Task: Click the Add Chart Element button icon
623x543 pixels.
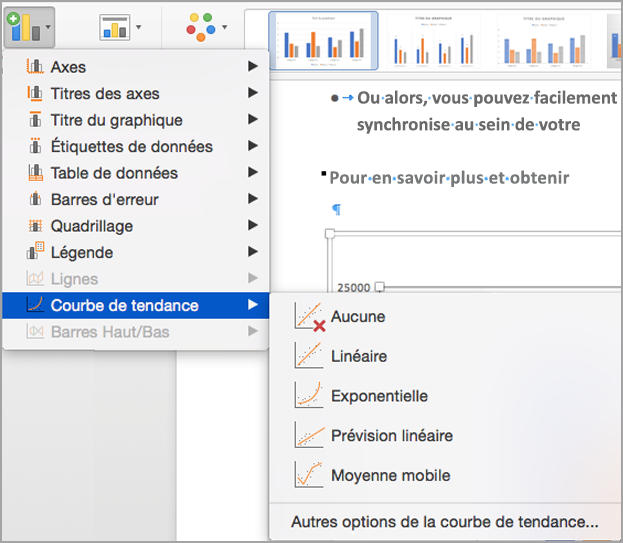Action: pyautogui.click(x=24, y=27)
